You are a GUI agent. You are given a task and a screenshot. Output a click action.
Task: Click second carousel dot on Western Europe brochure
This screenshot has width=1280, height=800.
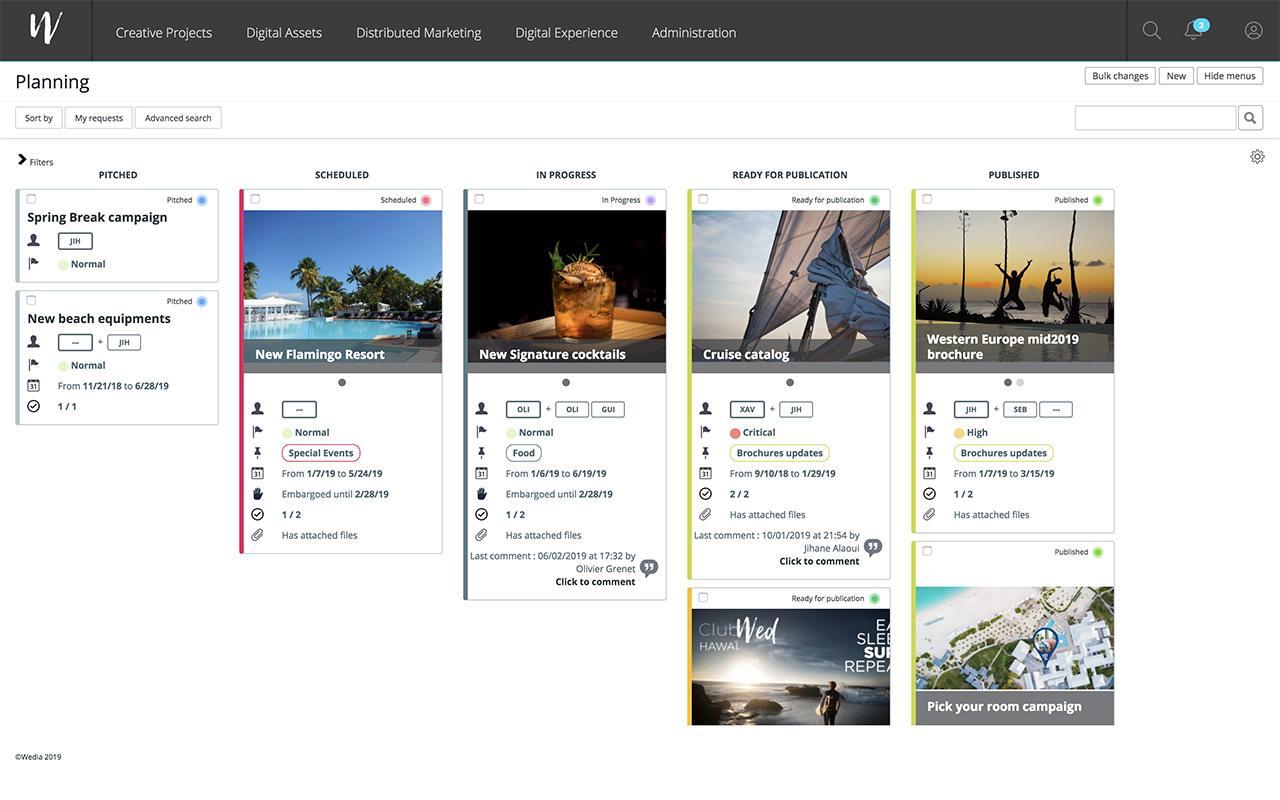click(1019, 381)
